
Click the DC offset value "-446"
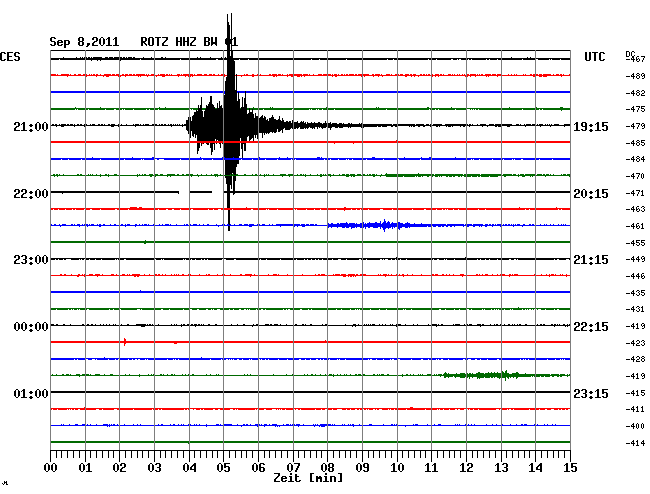click(x=635, y=276)
